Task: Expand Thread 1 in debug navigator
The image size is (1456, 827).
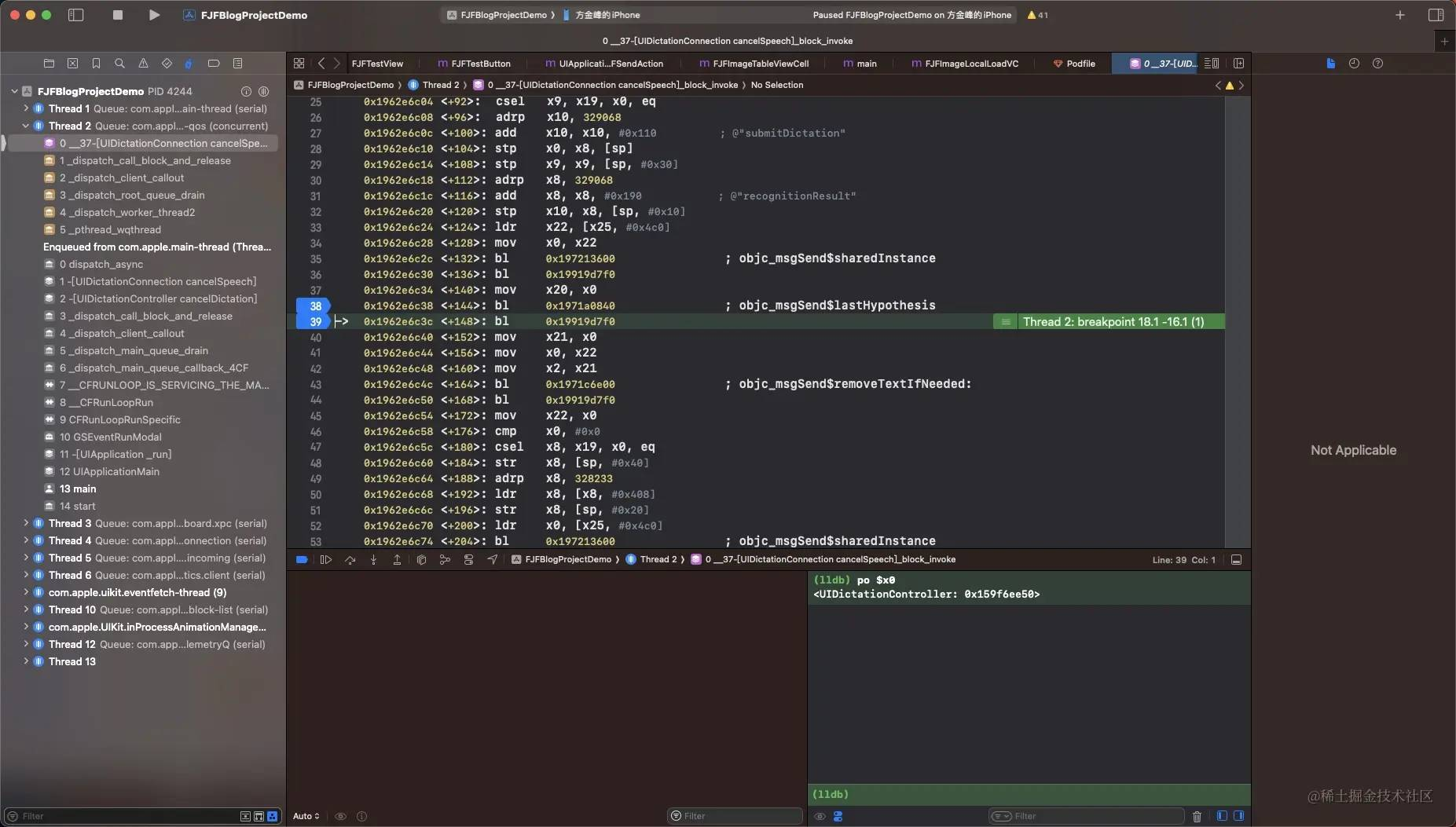Action: [26, 108]
